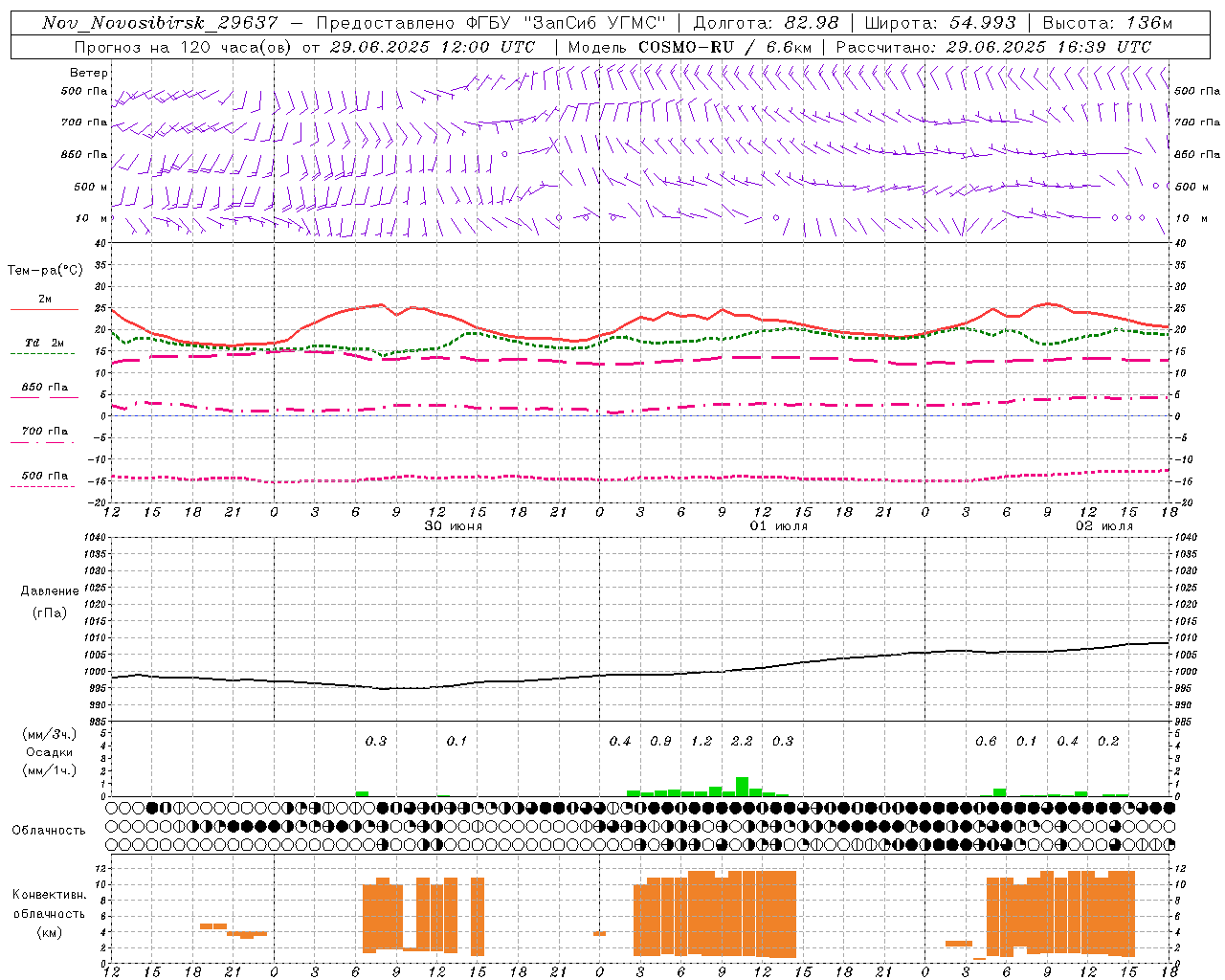Screen dimensions: 1225x980
Task: Click the "Высота: 136м" header value
Action: click(x=1107, y=23)
